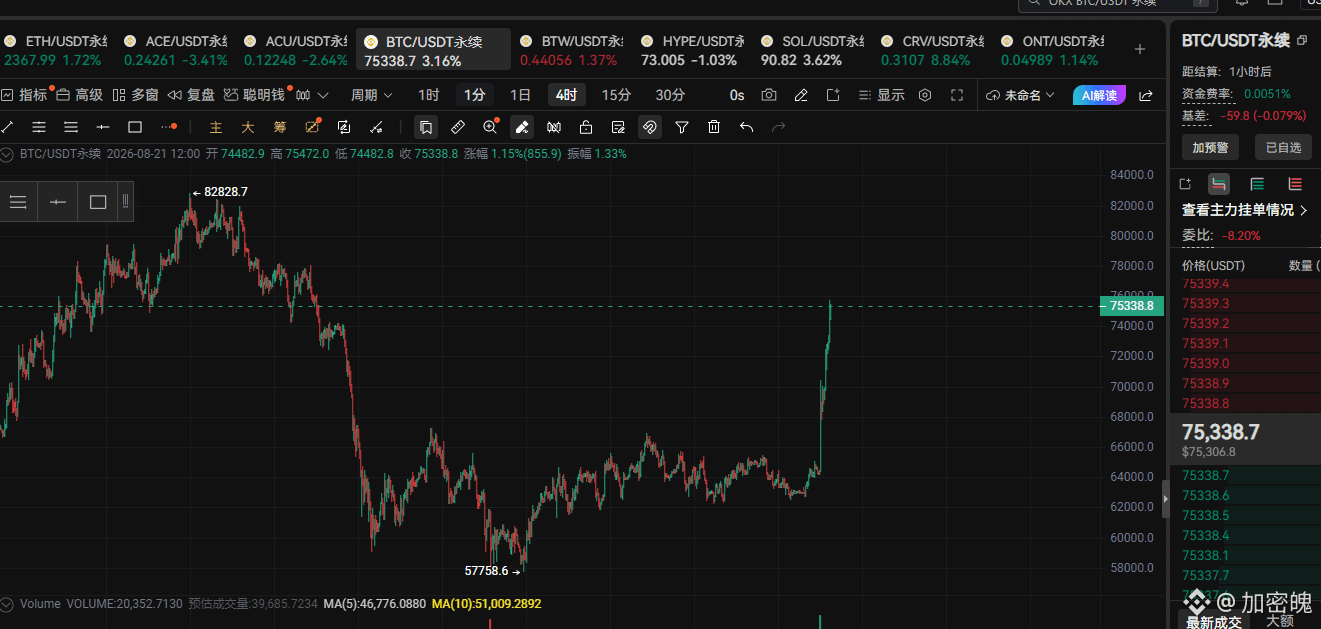Toggle fullscreen chart mode
The height and width of the screenshot is (629, 1321).
[x=957, y=95]
